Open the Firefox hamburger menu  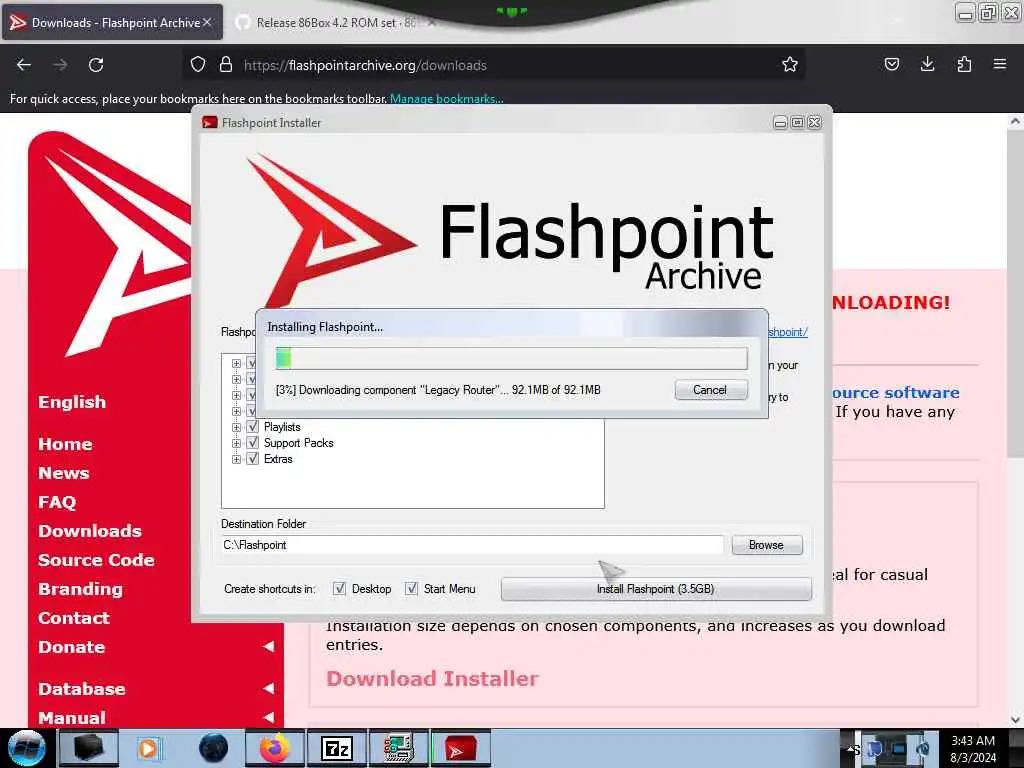pyautogui.click(x=1000, y=64)
